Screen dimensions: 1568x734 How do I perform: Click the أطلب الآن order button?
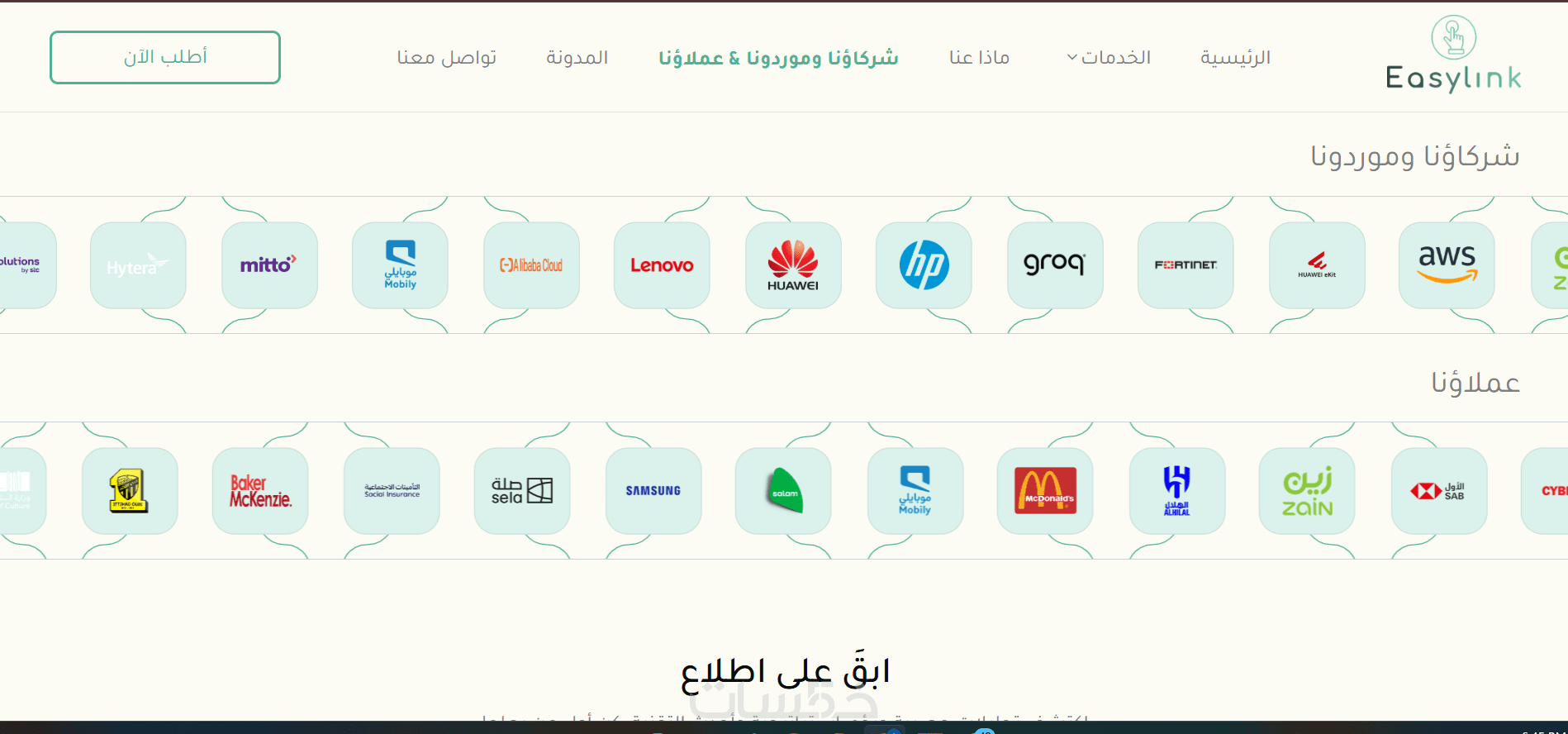[x=165, y=57]
